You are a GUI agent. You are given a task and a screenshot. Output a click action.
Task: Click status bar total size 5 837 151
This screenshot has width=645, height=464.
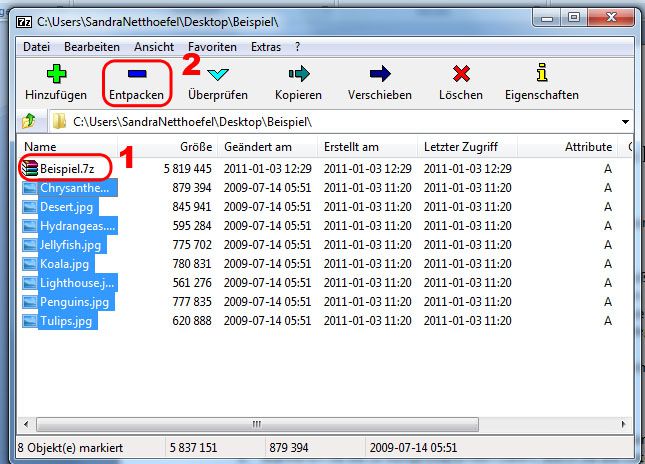pyautogui.click(x=193, y=448)
